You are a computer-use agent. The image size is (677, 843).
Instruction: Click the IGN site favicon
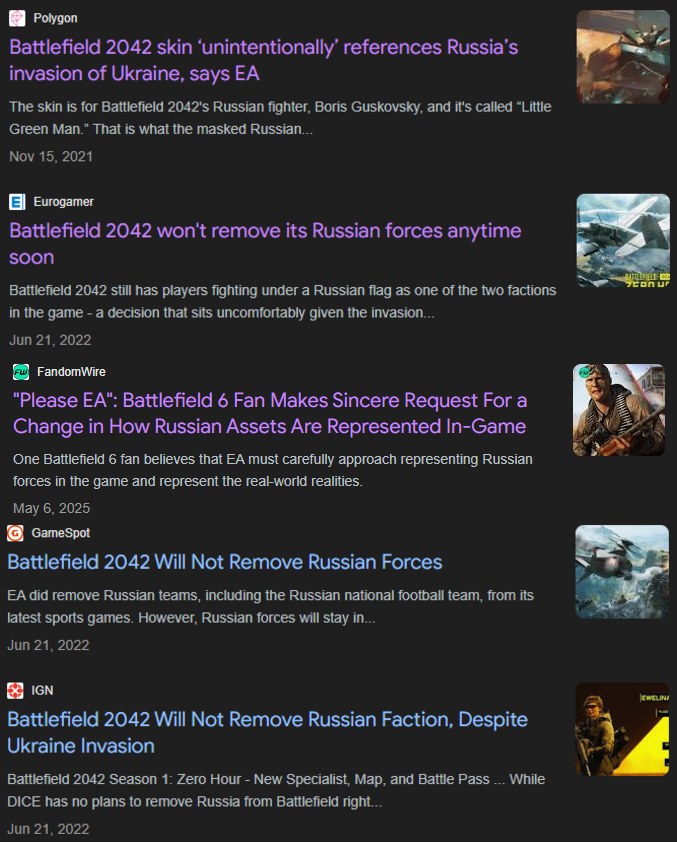pyautogui.click(x=15, y=690)
